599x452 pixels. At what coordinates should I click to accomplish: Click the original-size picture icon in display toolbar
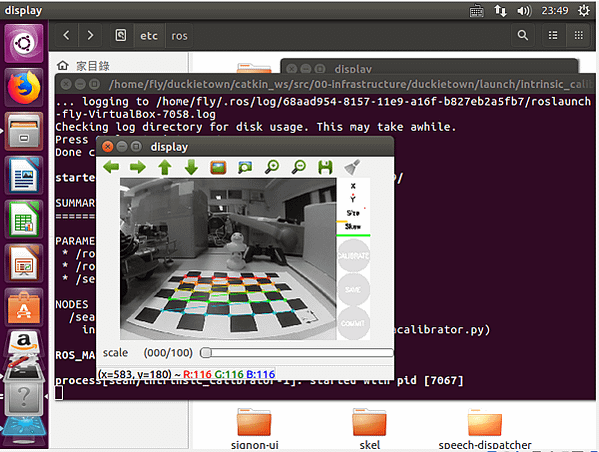pos(218,167)
